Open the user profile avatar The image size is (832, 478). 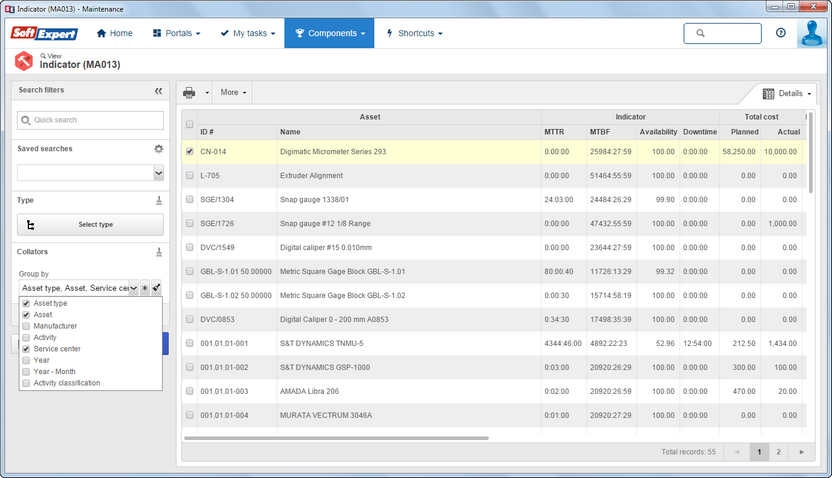click(x=811, y=33)
